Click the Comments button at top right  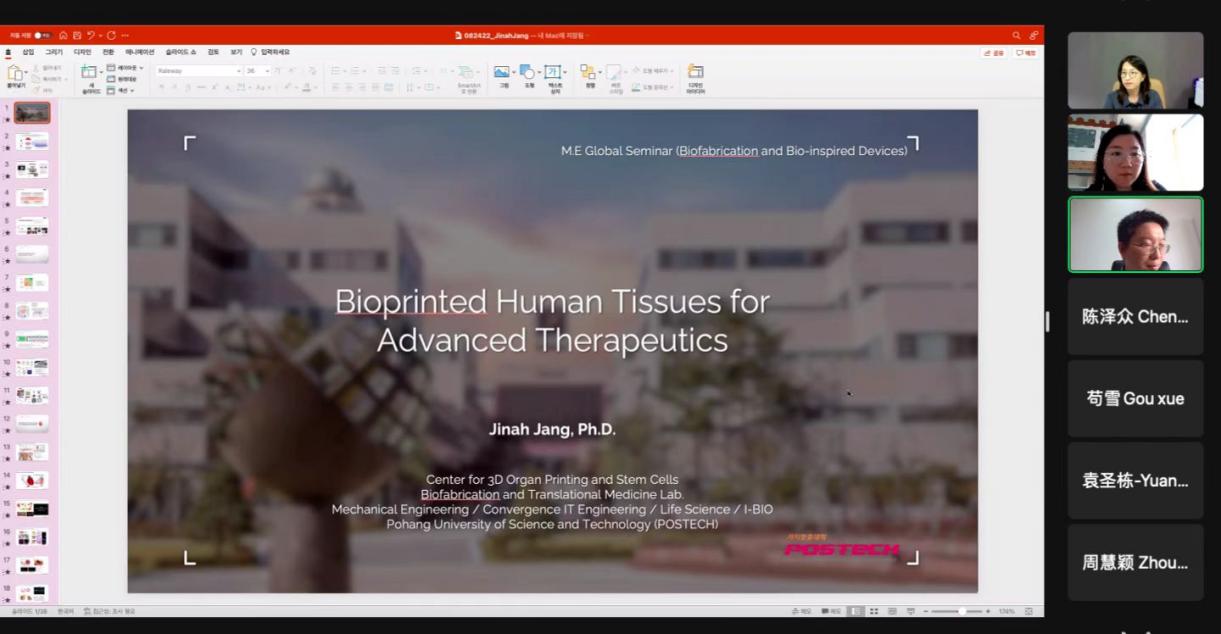pyautogui.click(x=1026, y=53)
